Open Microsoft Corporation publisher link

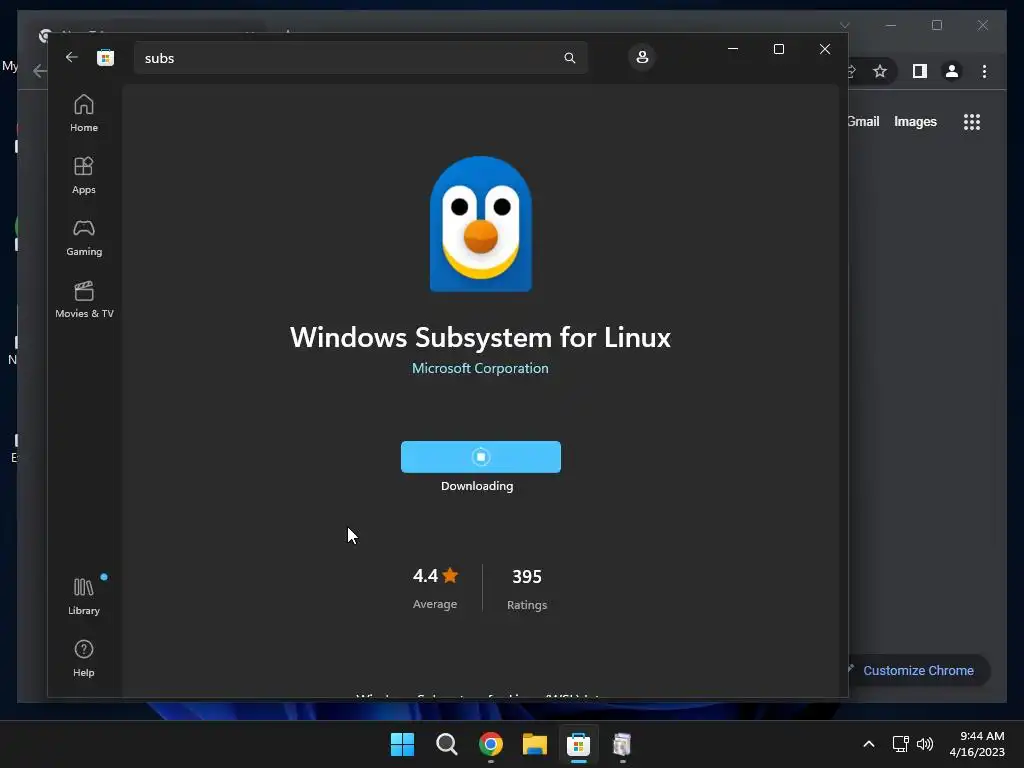pyautogui.click(x=480, y=368)
